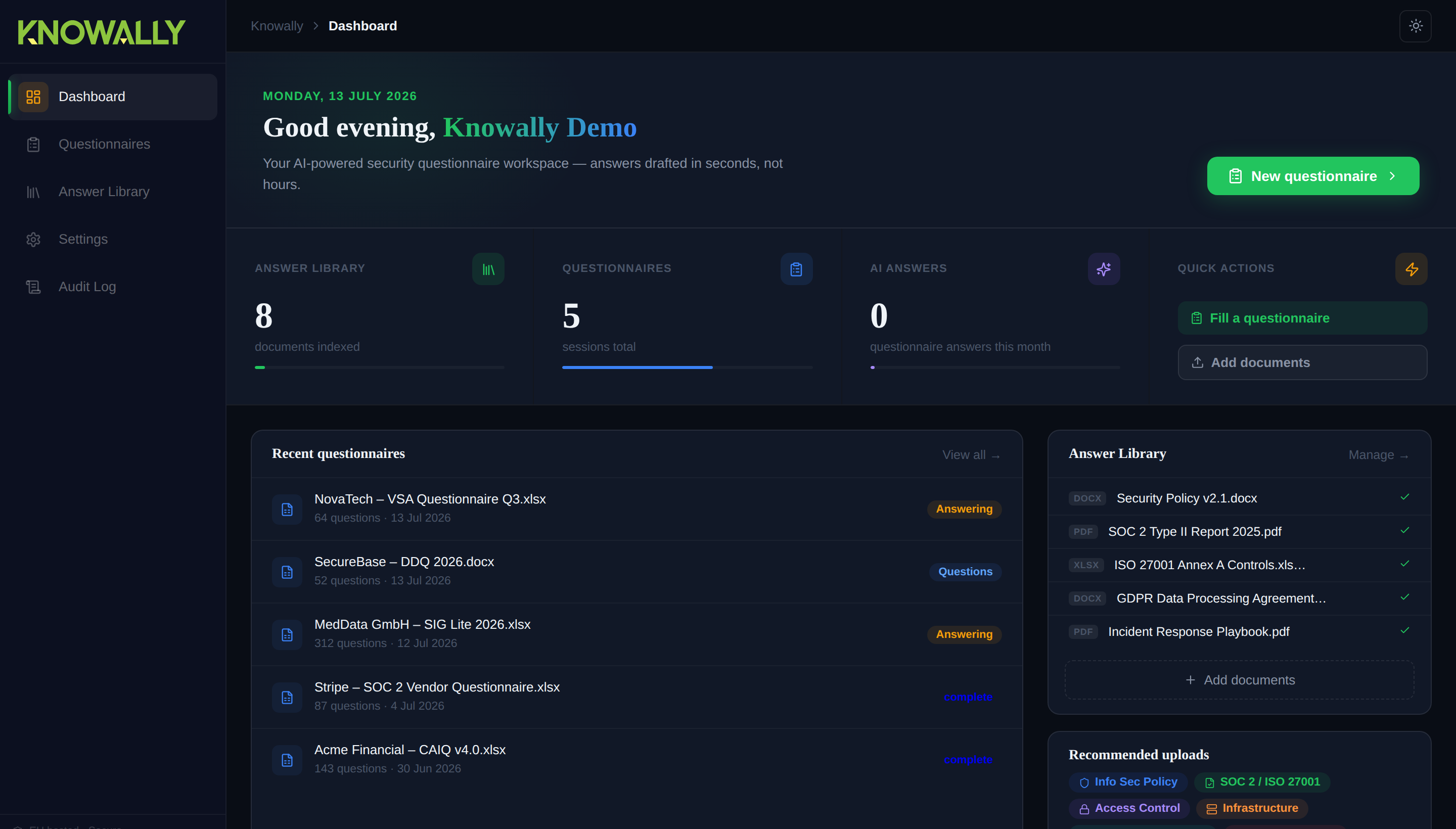Click file icon beside Stripe SOC 2 Vendor Questionnaire

287,698
